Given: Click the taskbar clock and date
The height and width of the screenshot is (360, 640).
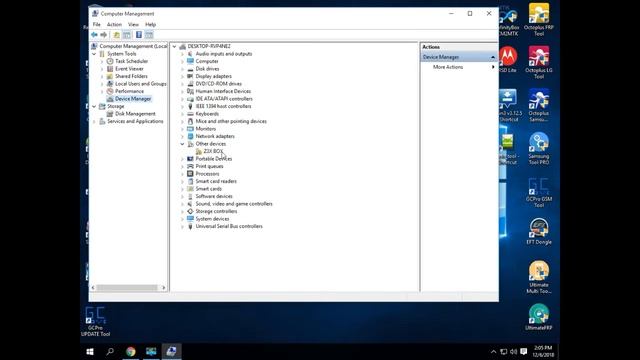Looking at the screenshot, I should [x=543, y=351].
